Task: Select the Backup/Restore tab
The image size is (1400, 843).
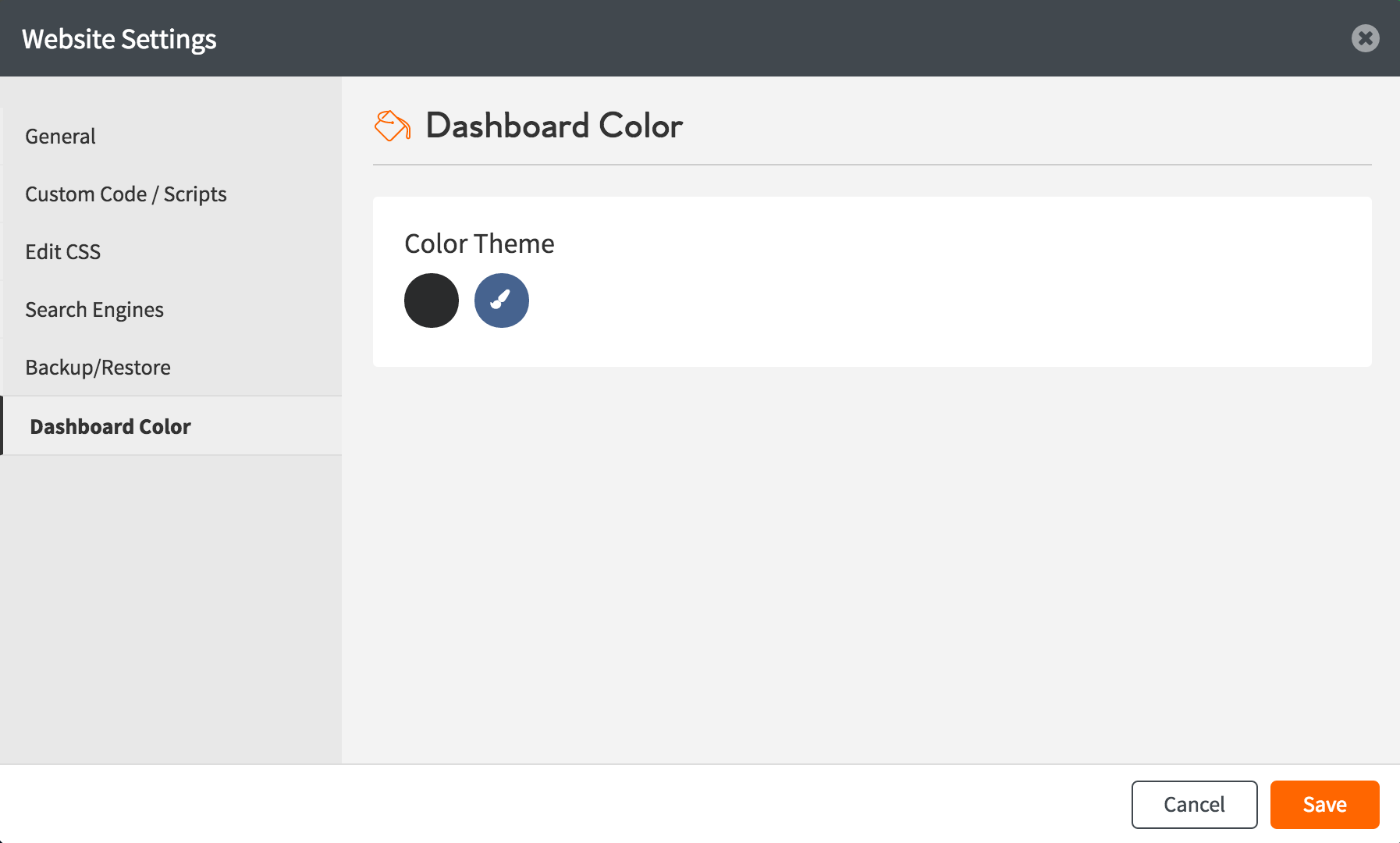Action: (x=98, y=368)
